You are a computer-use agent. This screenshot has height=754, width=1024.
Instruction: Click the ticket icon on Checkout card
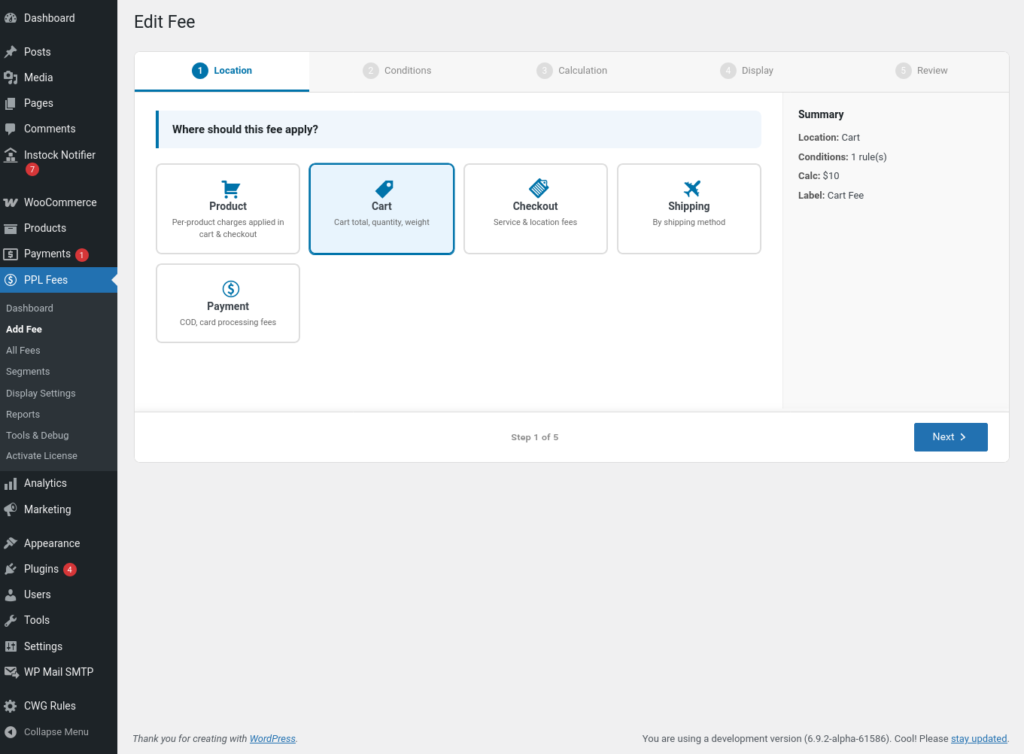(538, 188)
